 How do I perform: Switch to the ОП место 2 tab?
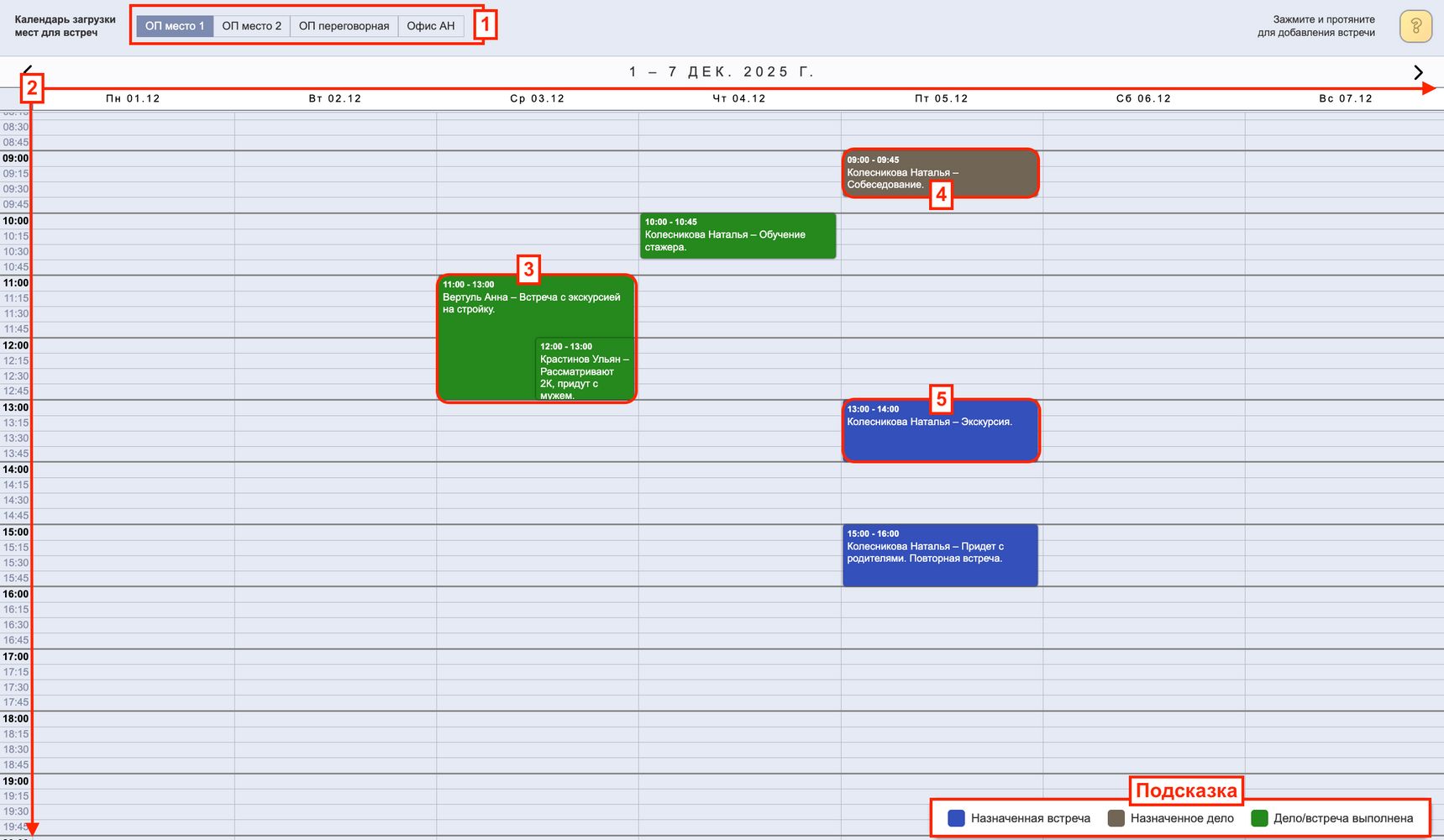click(252, 26)
